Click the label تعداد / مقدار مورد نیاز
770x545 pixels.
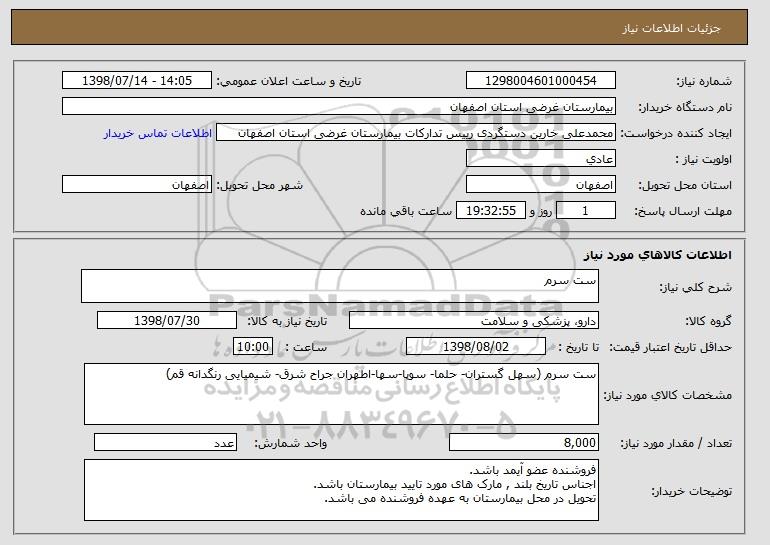pos(676,444)
